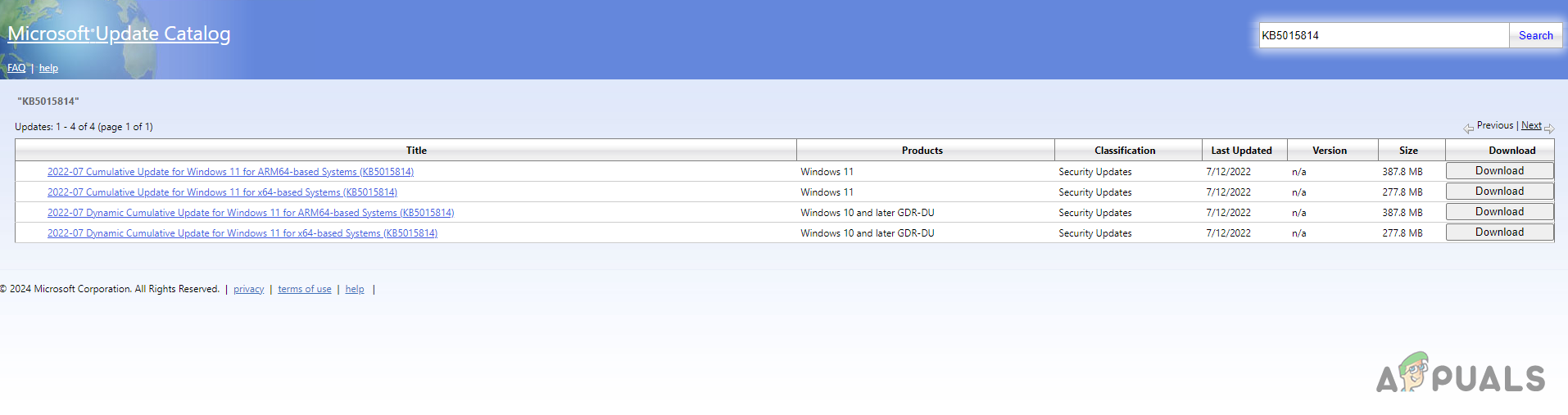Sort by the Classification column header

pyautogui.click(x=1125, y=151)
